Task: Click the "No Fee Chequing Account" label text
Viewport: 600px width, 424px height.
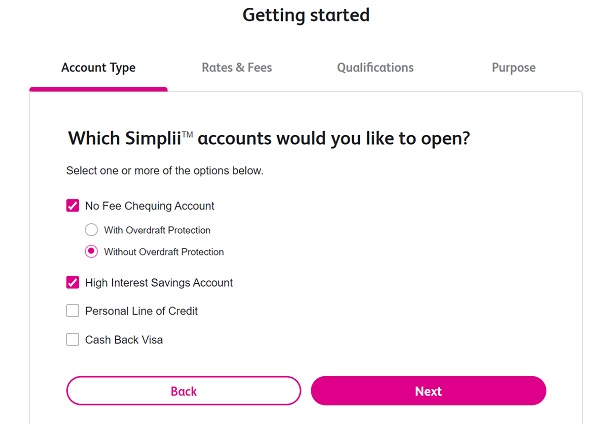Action: pos(150,206)
